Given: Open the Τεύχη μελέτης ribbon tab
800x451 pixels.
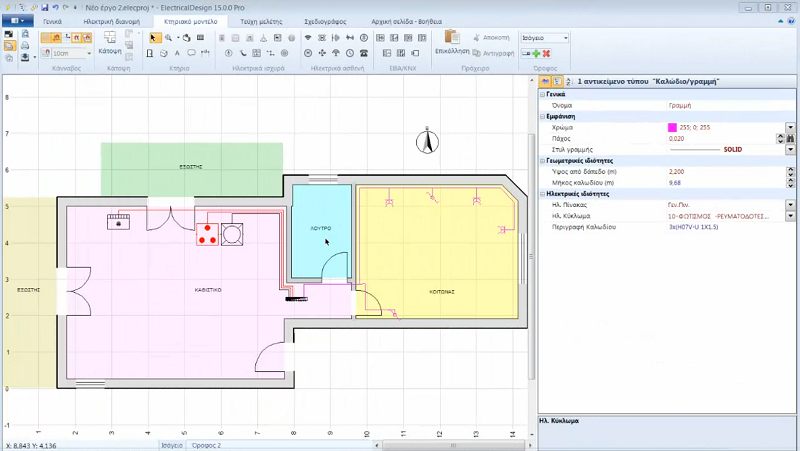Looking at the screenshot, I should click(x=260, y=20).
